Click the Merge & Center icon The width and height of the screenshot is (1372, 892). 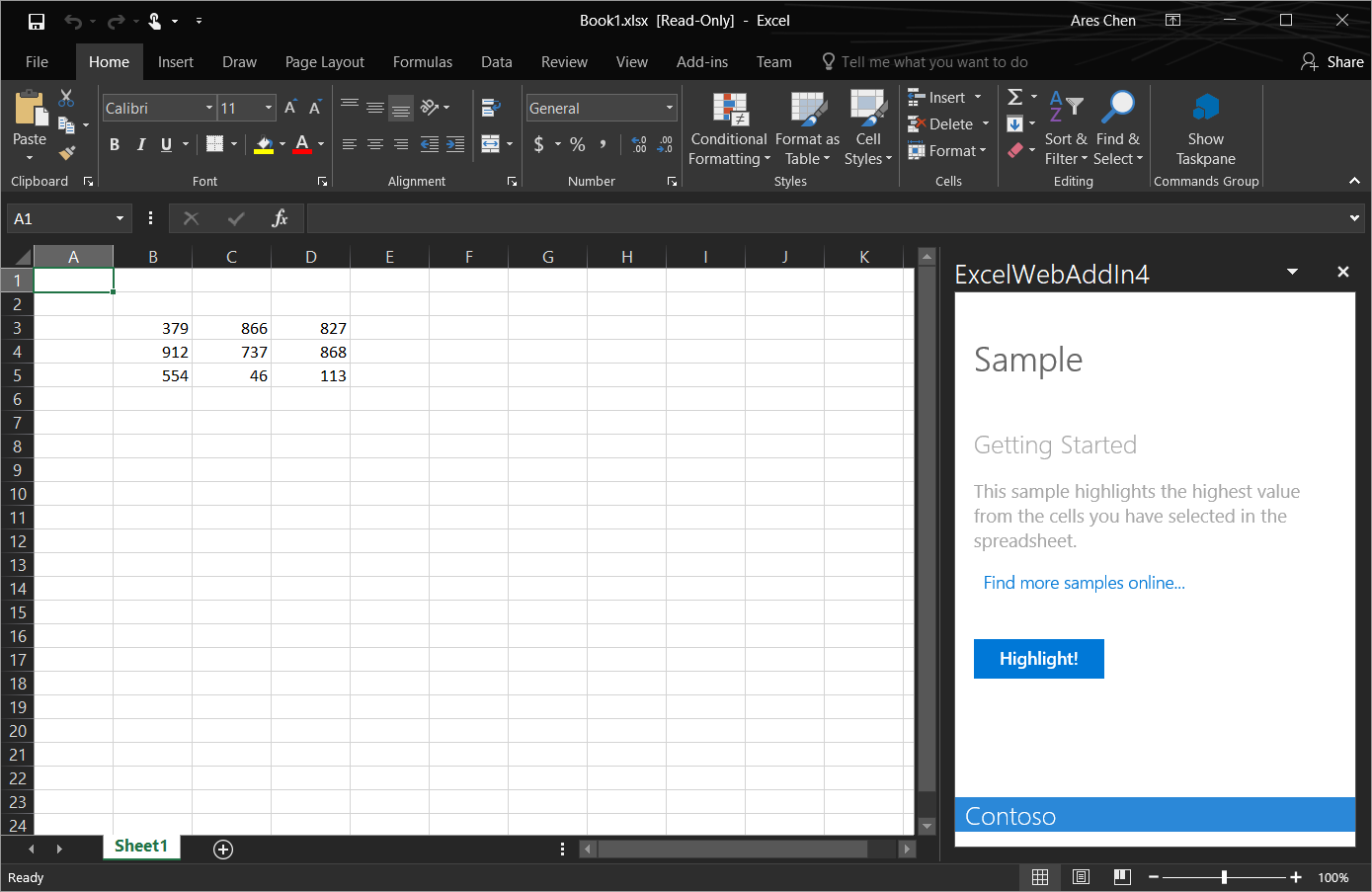pos(491,144)
